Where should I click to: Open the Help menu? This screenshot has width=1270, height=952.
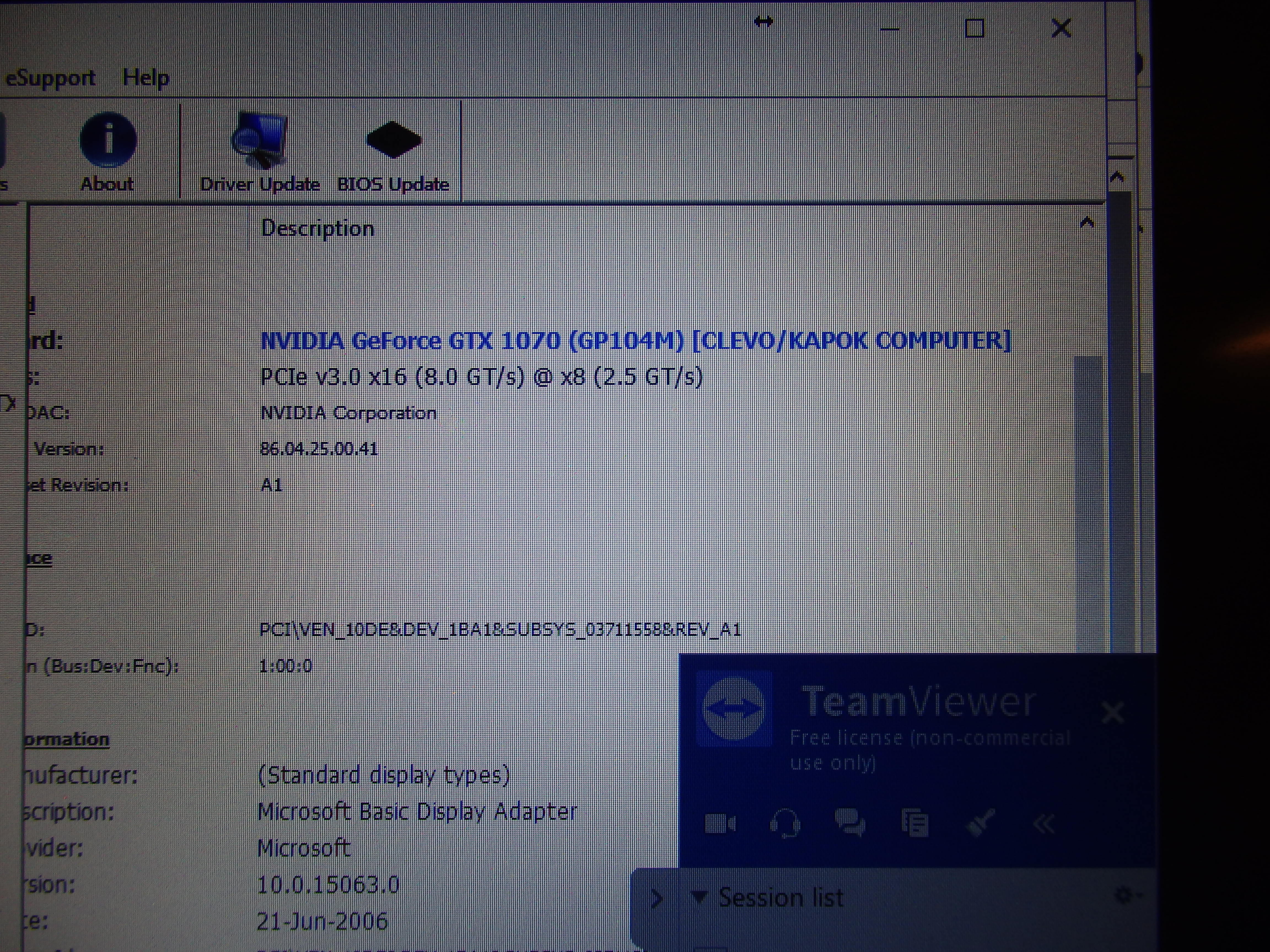point(146,77)
